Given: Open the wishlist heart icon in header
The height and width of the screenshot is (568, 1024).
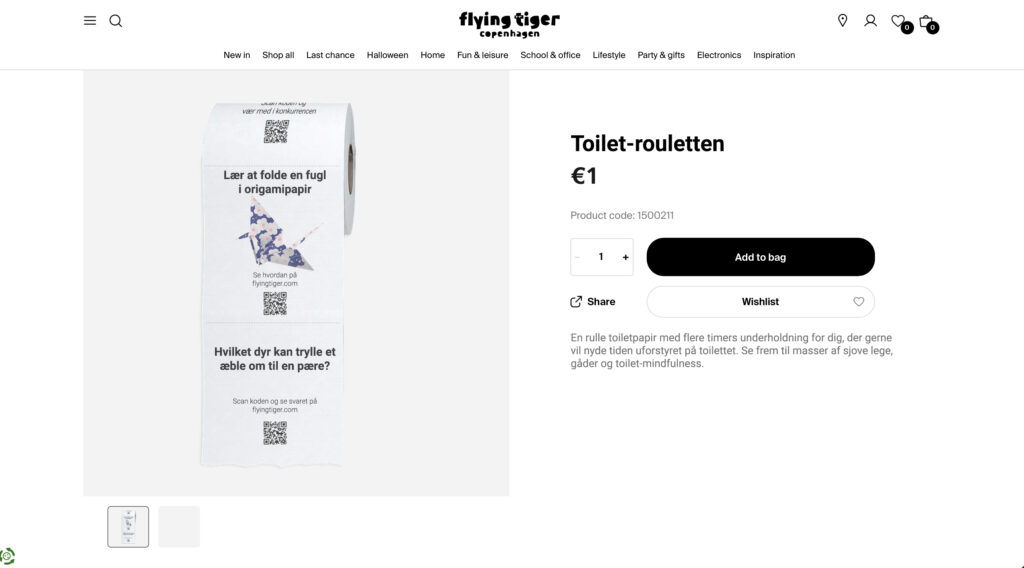Looking at the screenshot, I should tap(899, 21).
